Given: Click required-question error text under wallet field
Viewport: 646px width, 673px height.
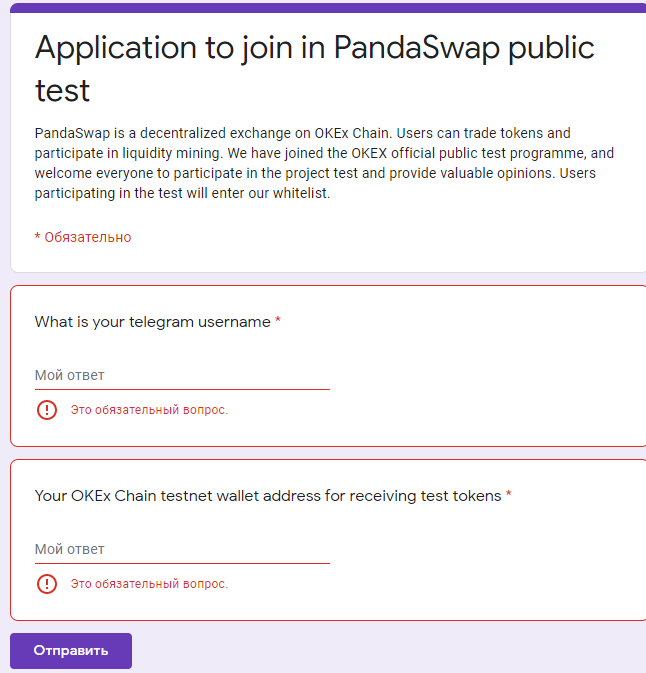Looking at the screenshot, I should (x=149, y=584).
